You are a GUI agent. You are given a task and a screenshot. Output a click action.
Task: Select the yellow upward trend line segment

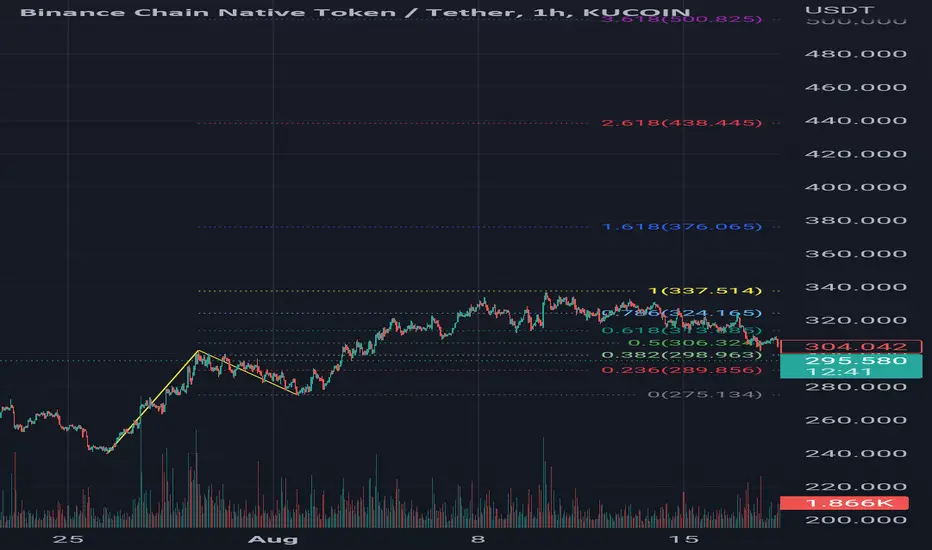[x=153, y=402]
